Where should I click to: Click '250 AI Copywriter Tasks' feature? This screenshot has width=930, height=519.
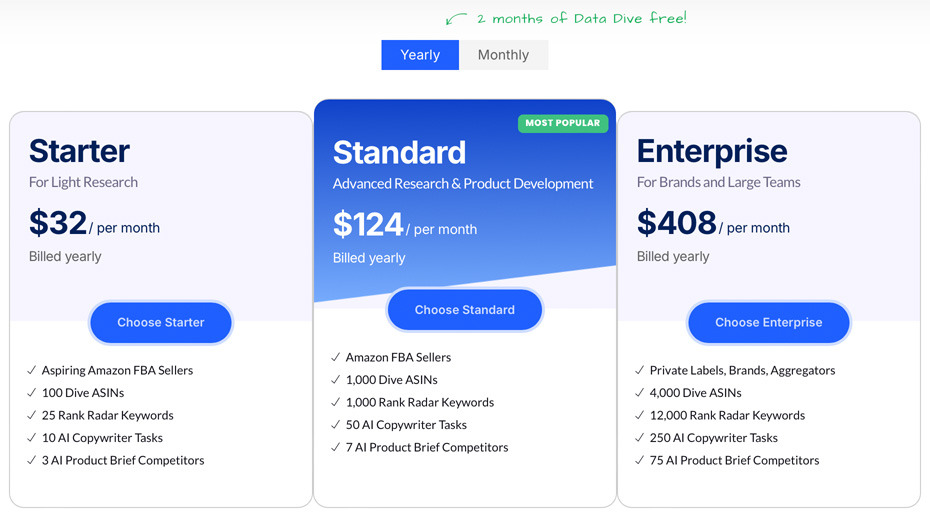point(714,438)
